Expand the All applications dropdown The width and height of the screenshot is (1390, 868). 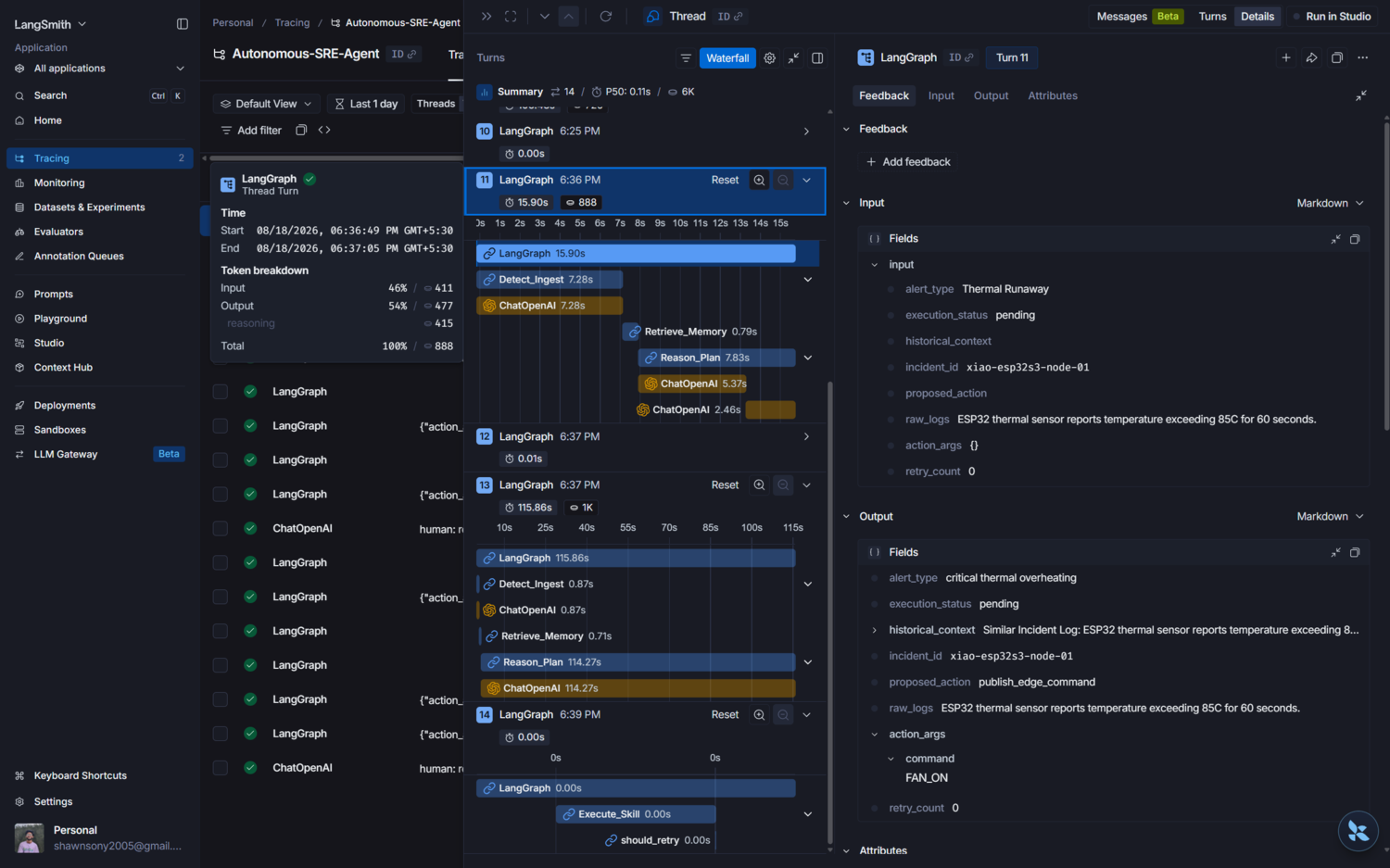(100, 69)
